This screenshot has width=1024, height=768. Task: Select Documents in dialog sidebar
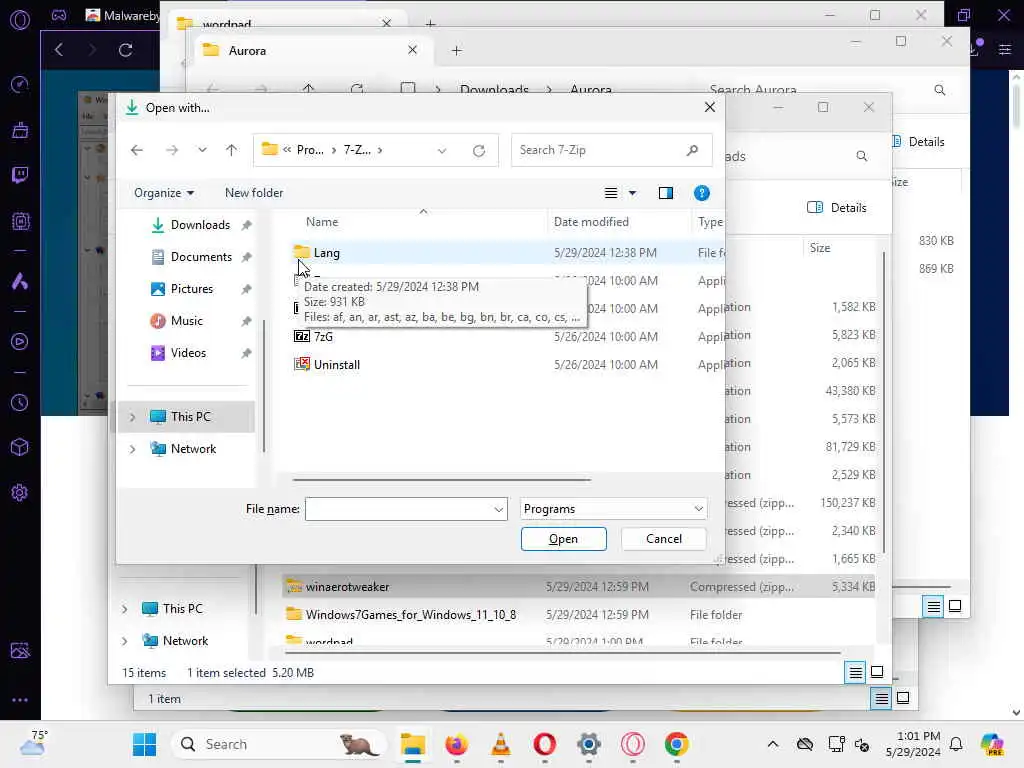tap(201, 257)
